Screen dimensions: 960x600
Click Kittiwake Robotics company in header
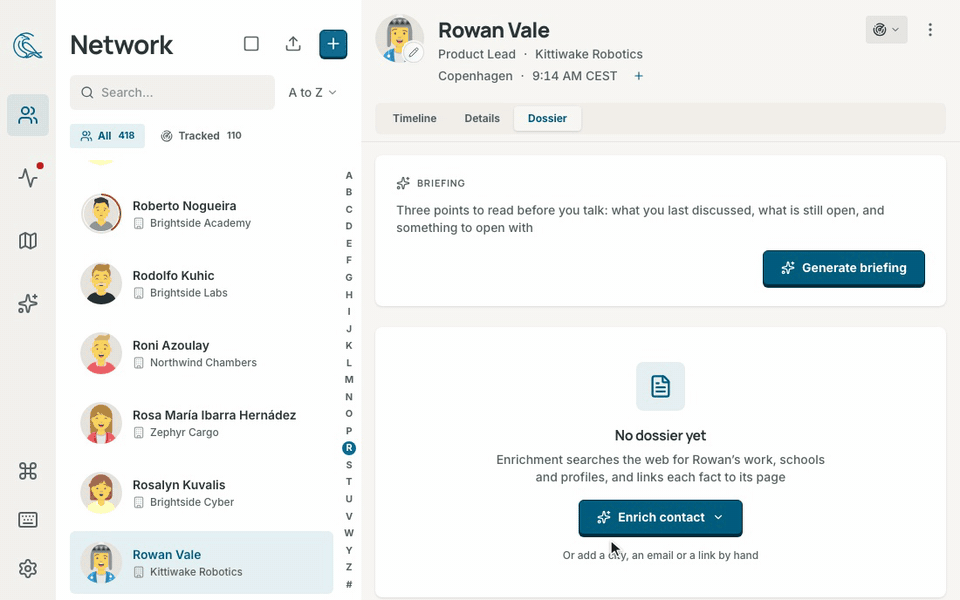coord(589,54)
